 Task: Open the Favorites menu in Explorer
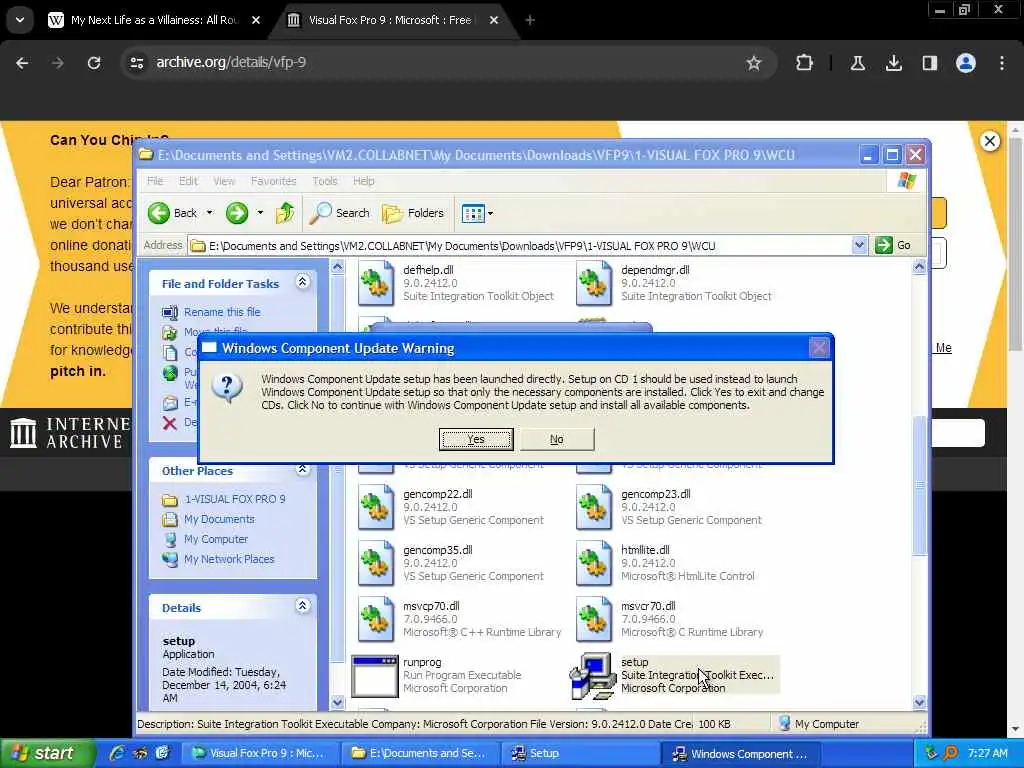pyautogui.click(x=274, y=181)
